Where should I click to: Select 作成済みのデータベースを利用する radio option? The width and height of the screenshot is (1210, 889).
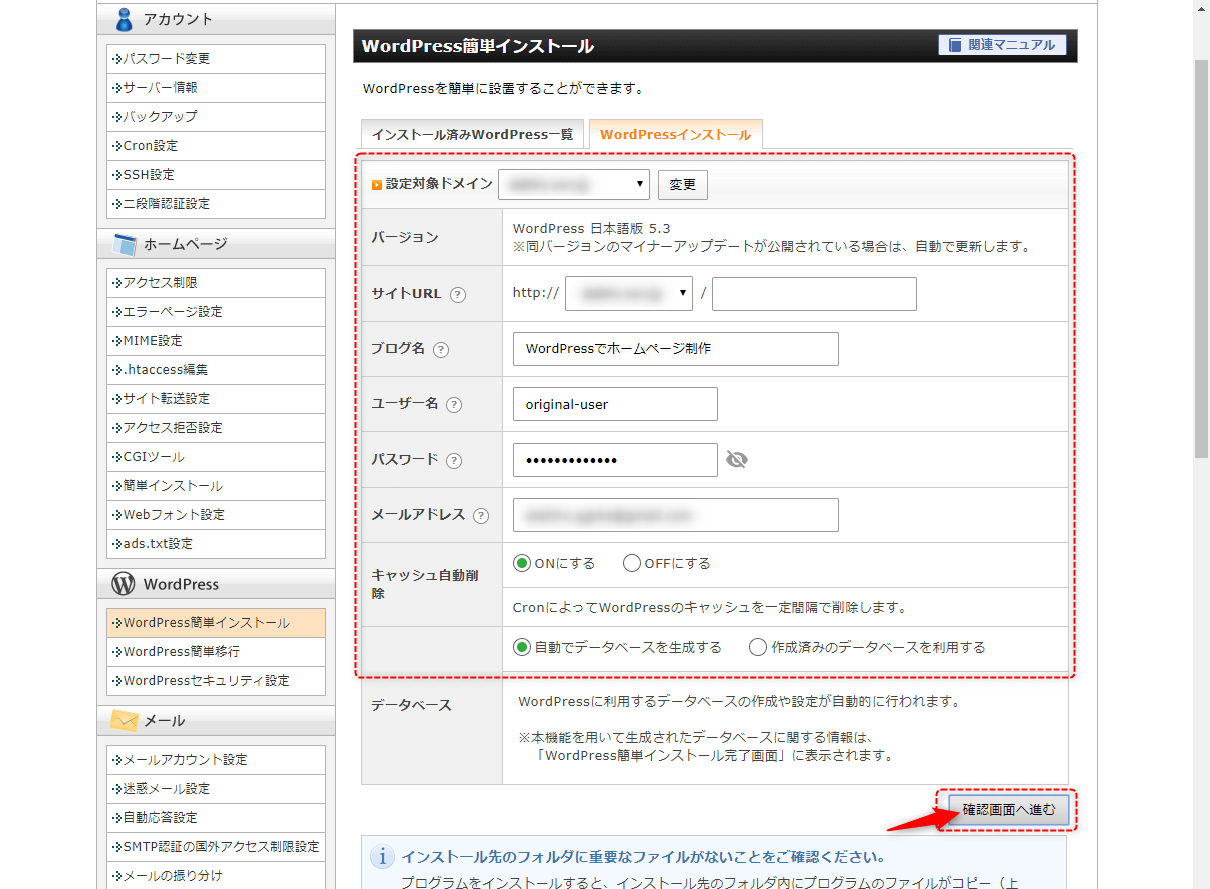(758, 647)
